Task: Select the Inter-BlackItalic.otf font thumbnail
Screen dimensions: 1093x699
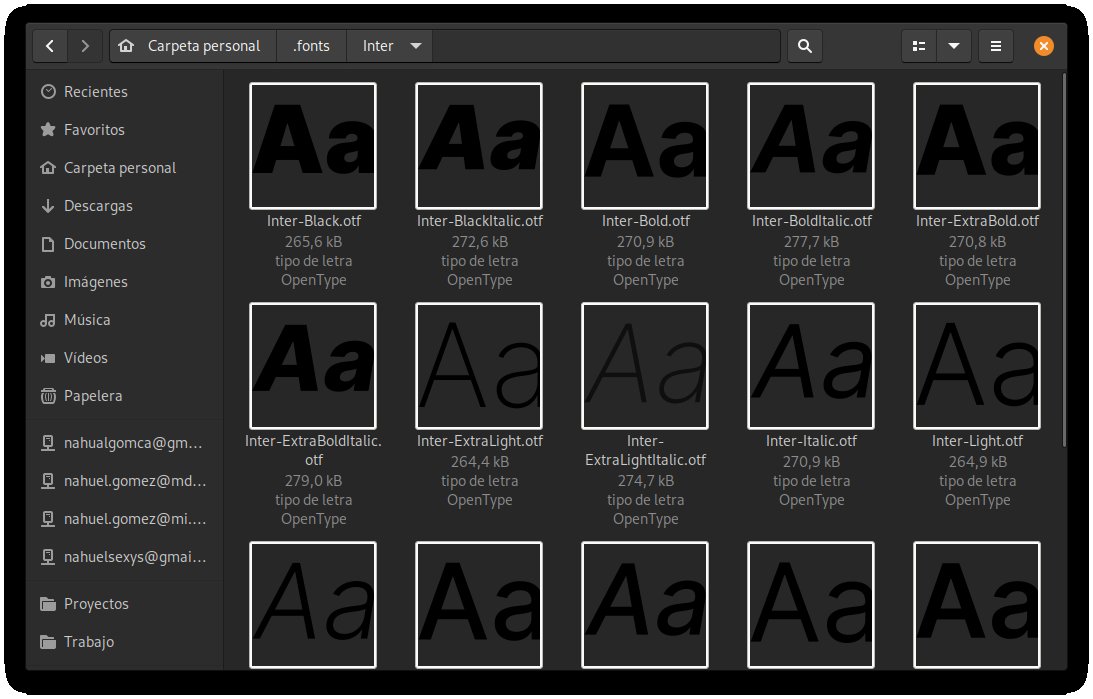Action: point(479,146)
